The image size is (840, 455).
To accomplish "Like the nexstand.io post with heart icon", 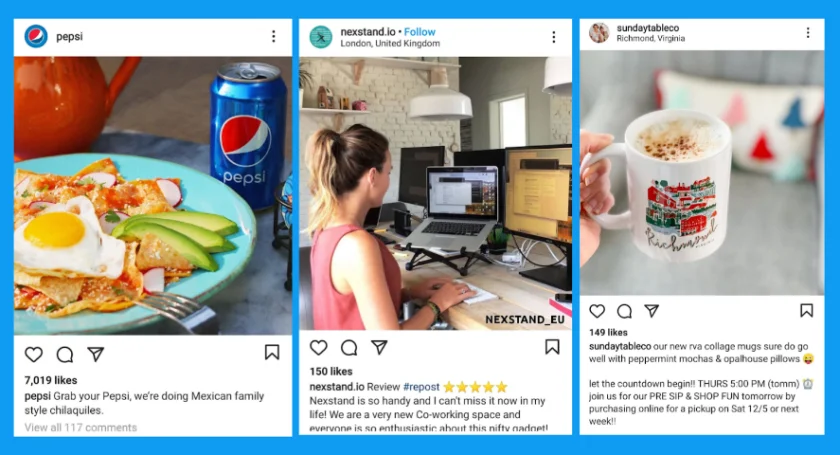I will (x=319, y=347).
